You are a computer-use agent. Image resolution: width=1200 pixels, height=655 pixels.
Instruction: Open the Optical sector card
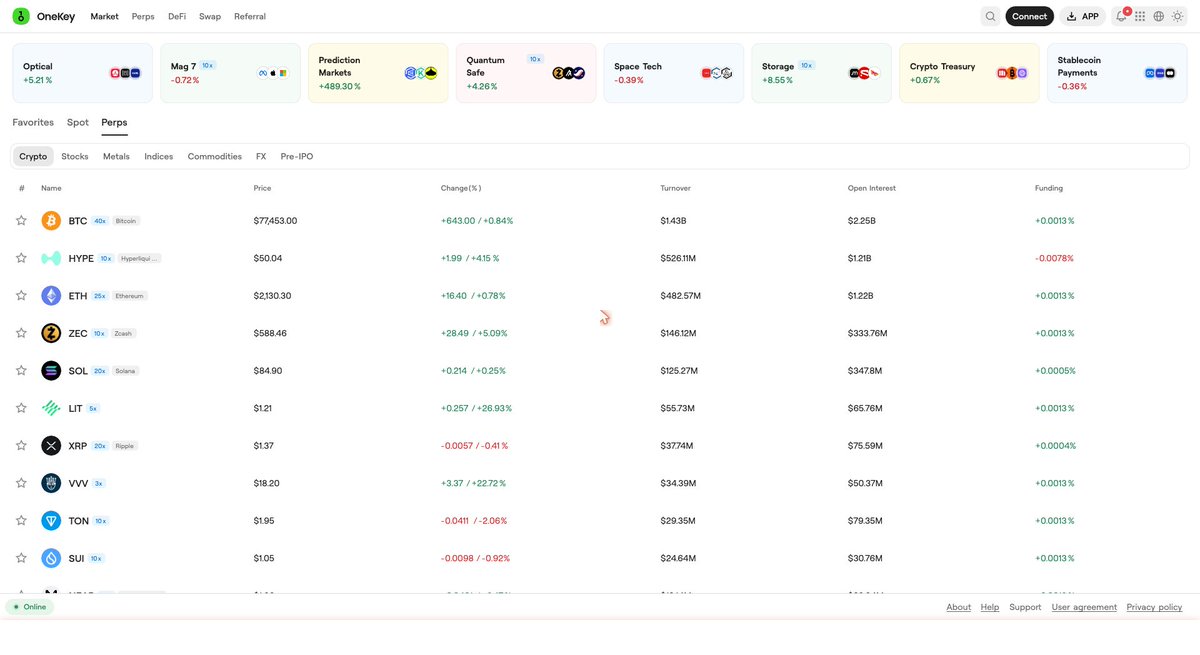82,73
